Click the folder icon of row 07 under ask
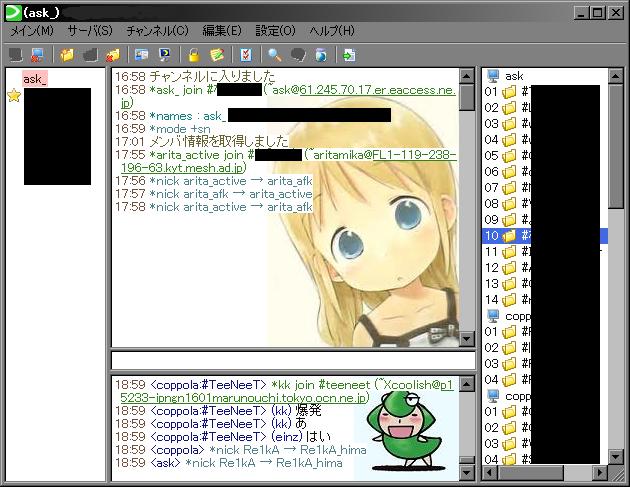 point(509,188)
